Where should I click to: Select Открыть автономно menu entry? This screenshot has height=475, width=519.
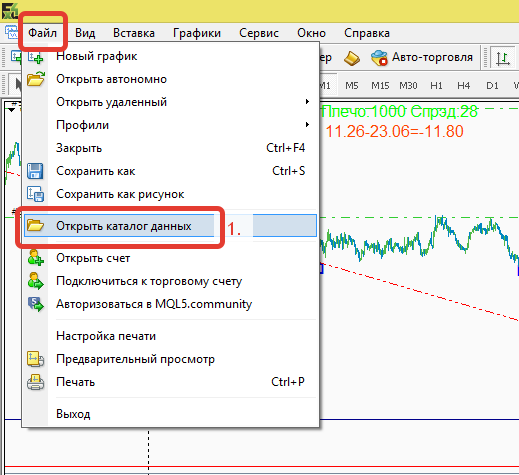[x=170, y=79]
